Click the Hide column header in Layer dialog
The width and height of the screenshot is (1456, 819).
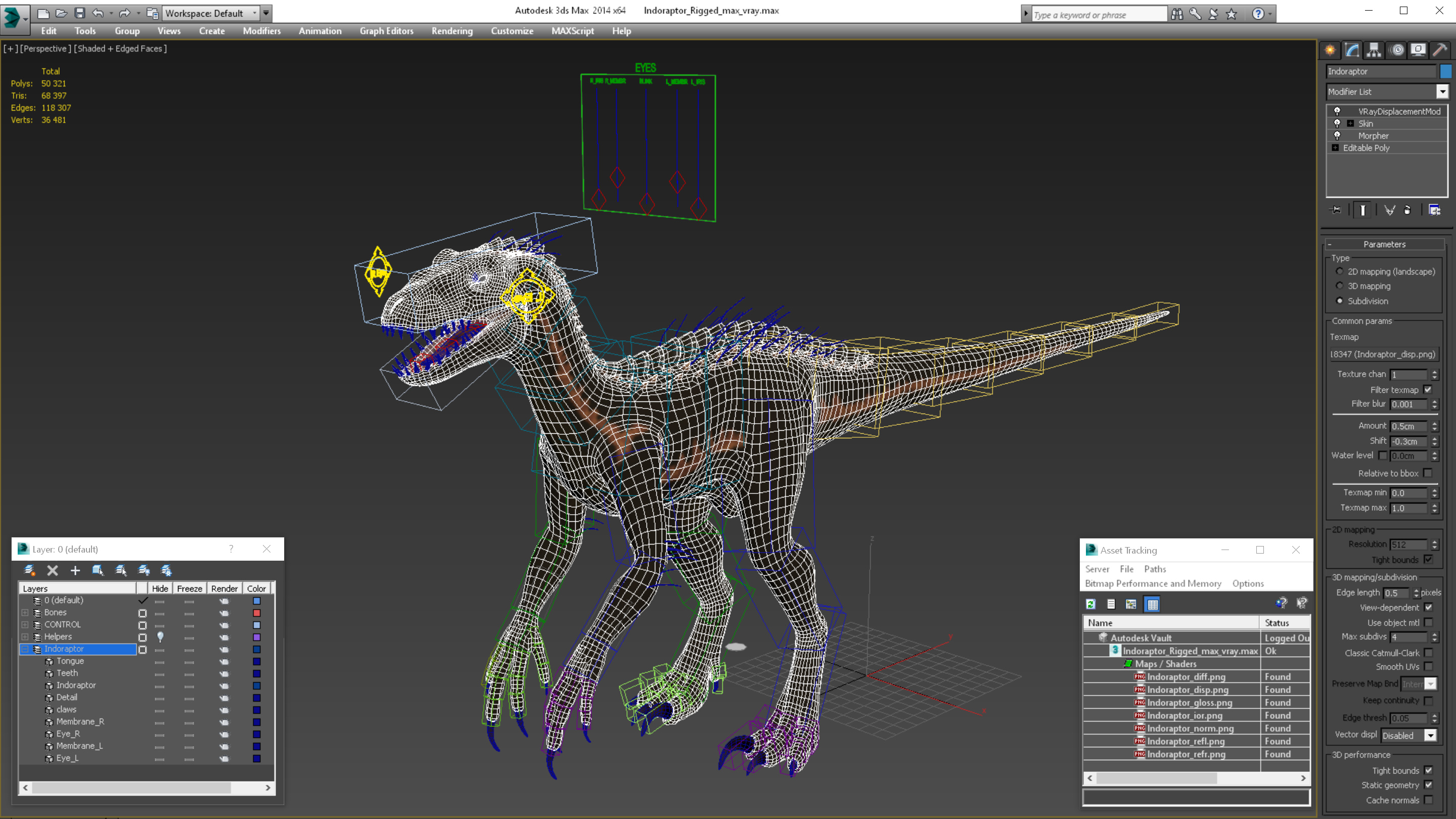point(160,588)
